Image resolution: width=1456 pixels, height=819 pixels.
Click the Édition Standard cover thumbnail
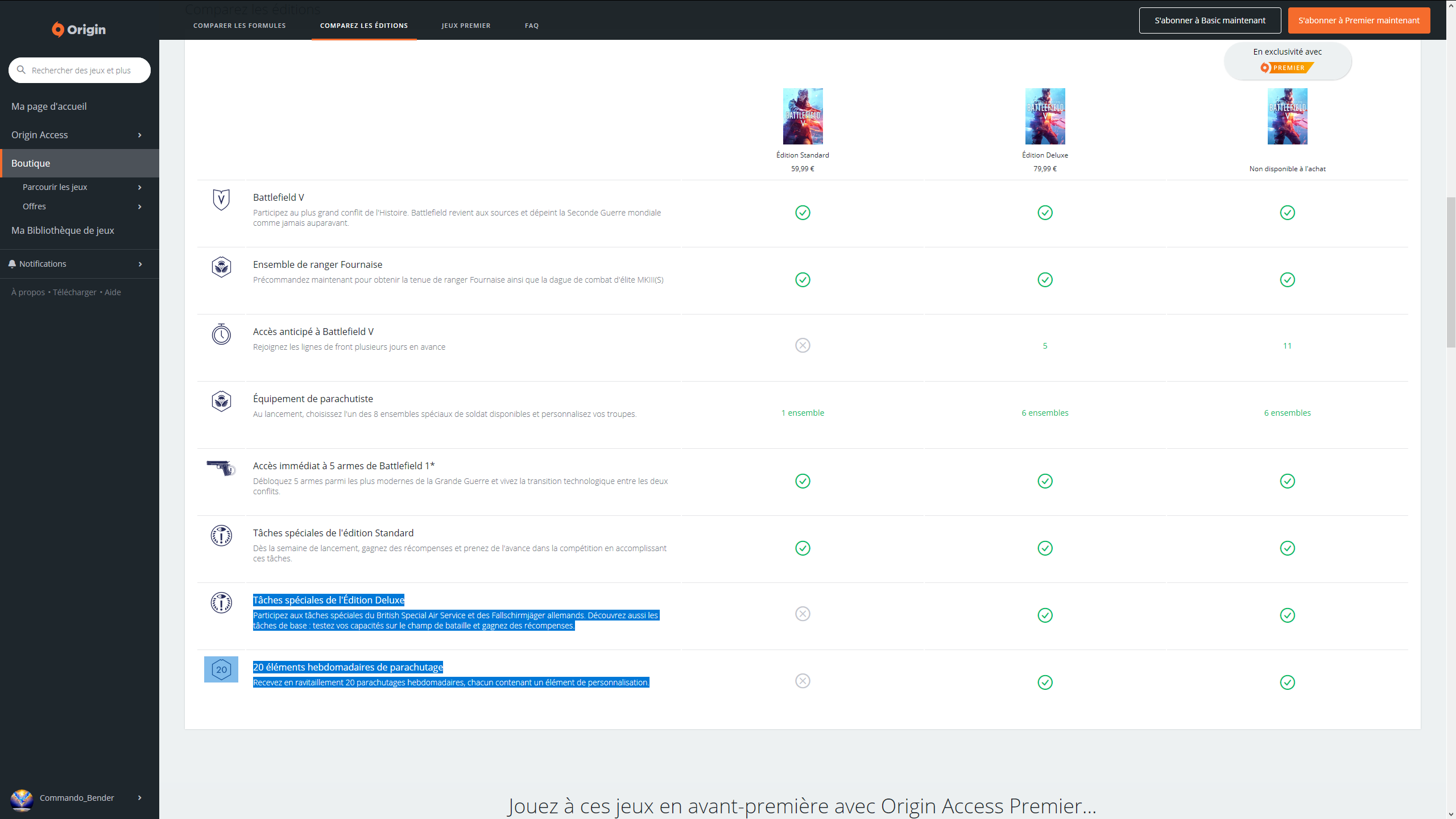(x=803, y=116)
